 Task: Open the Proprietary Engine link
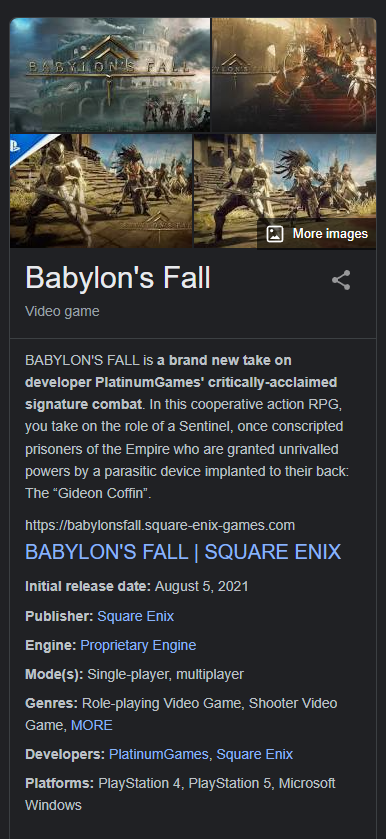[x=138, y=645]
